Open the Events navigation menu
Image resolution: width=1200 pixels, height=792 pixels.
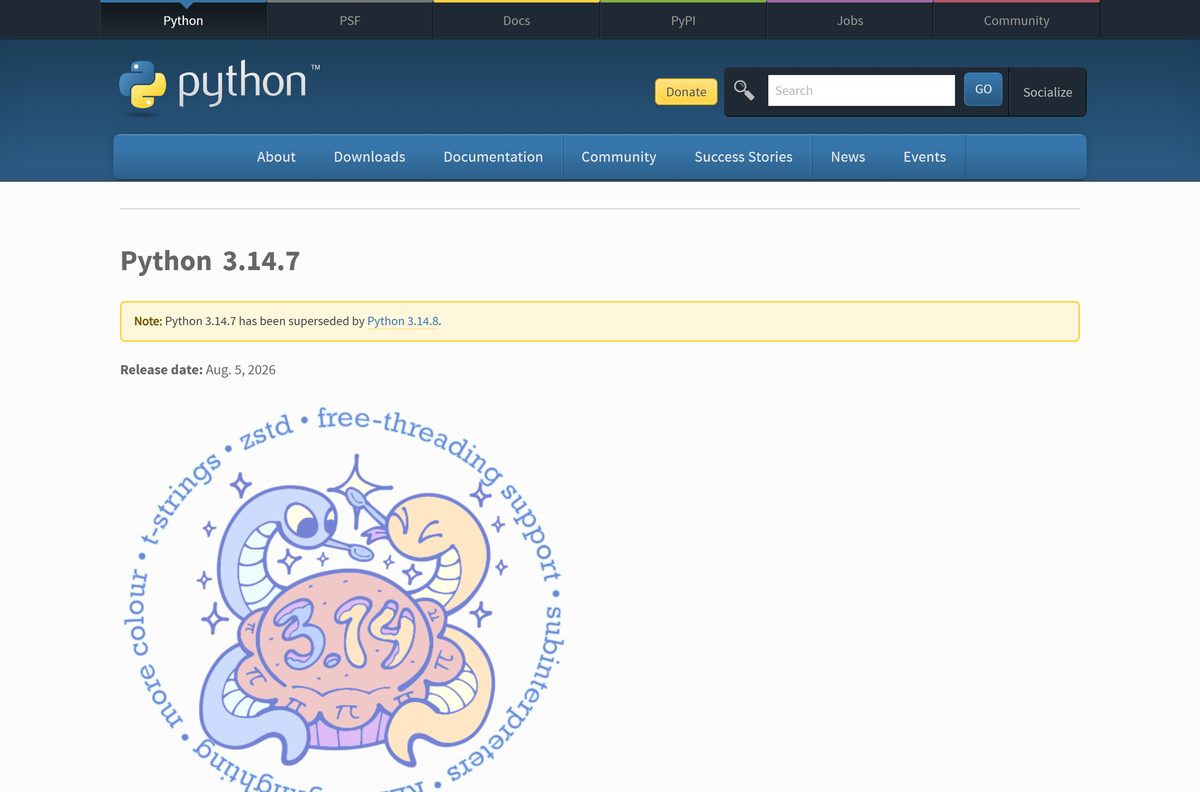coord(924,157)
